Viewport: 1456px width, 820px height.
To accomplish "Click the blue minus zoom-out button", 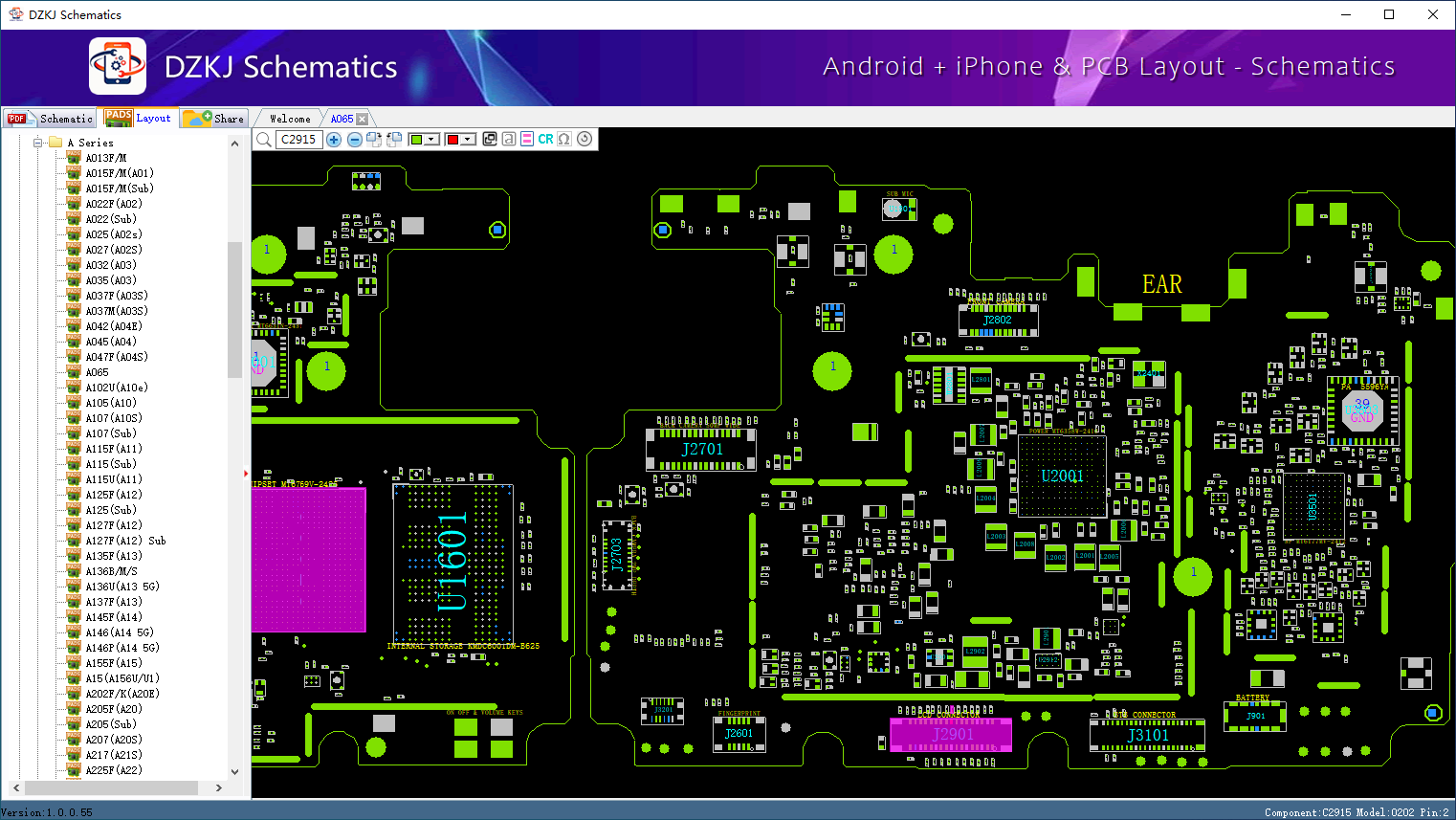I will click(x=354, y=140).
